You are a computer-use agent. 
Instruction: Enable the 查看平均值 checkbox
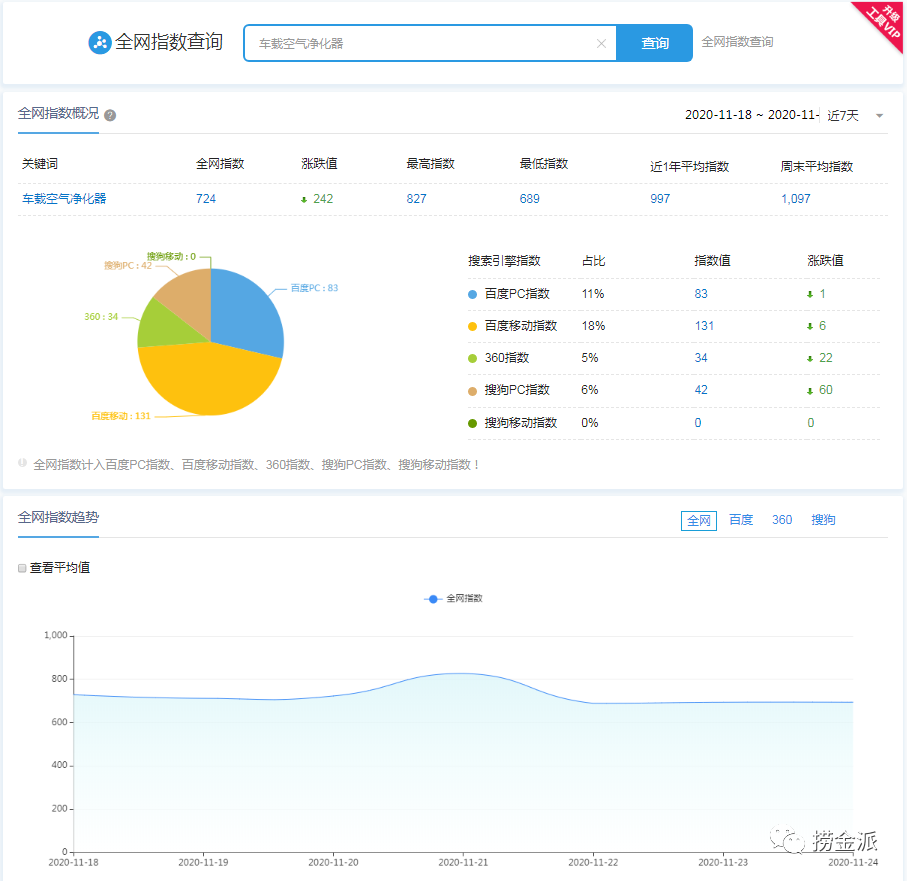tap(23, 568)
